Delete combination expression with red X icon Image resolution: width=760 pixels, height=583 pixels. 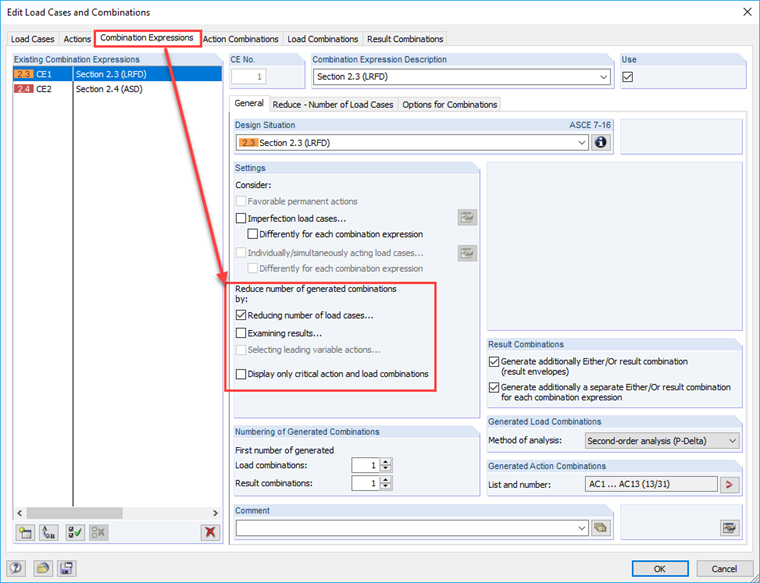[210, 533]
